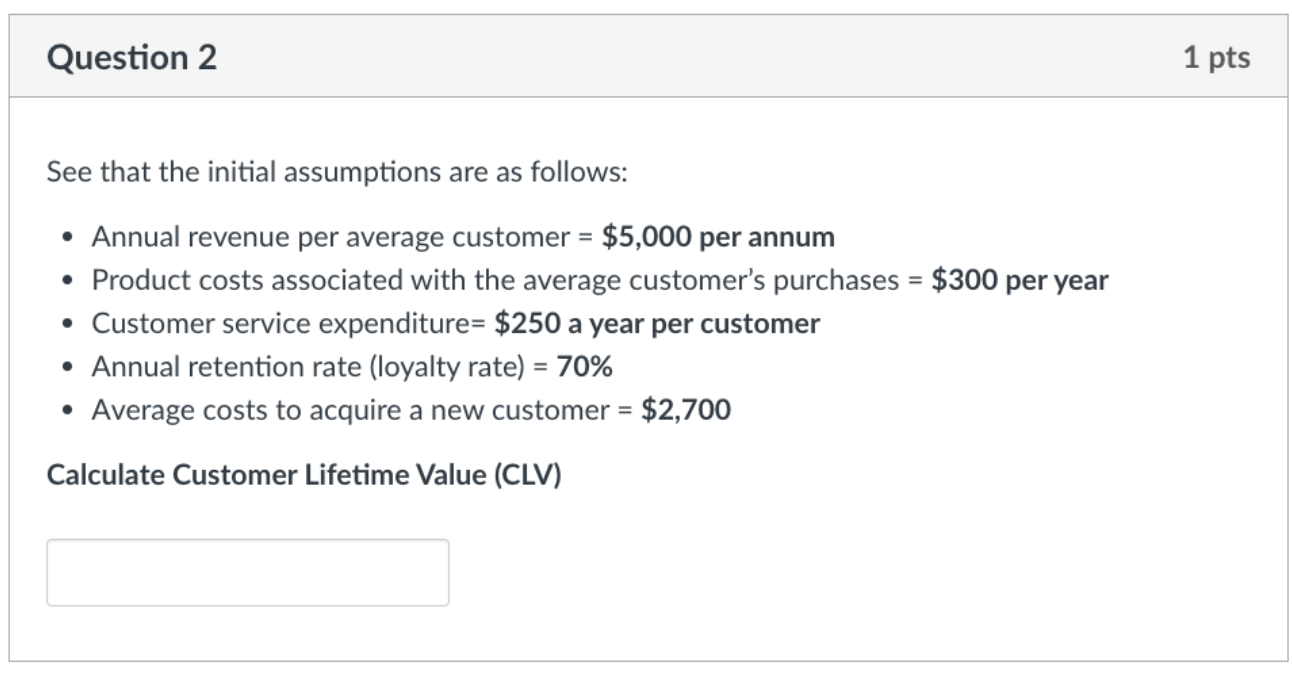Viewport: 1292px width, 676px height.
Task: Click the "Question 2" heading
Action: 131,59
